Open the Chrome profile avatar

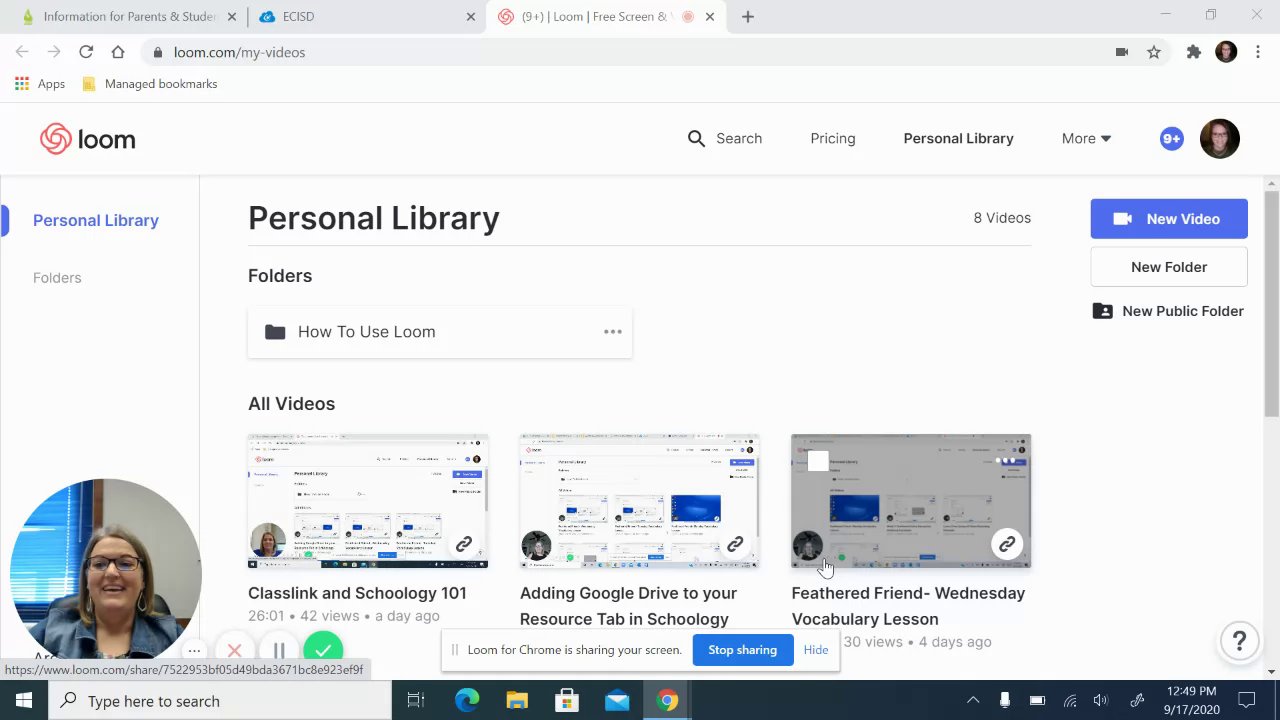(x=1226, y=52)
